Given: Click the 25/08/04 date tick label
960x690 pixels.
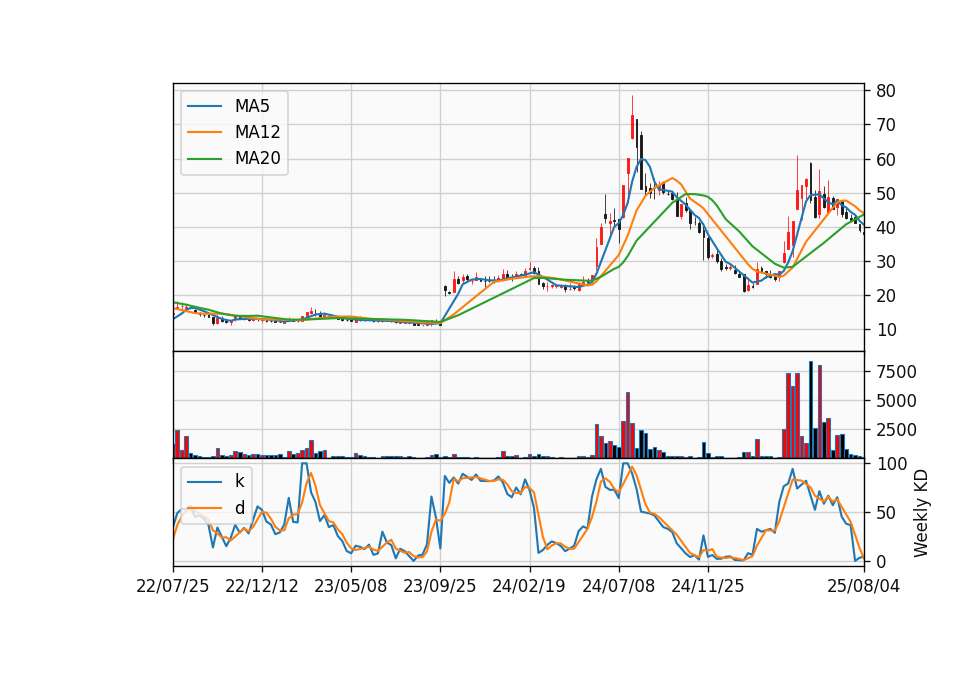Looking at the screenshot, I should point(864,586).
